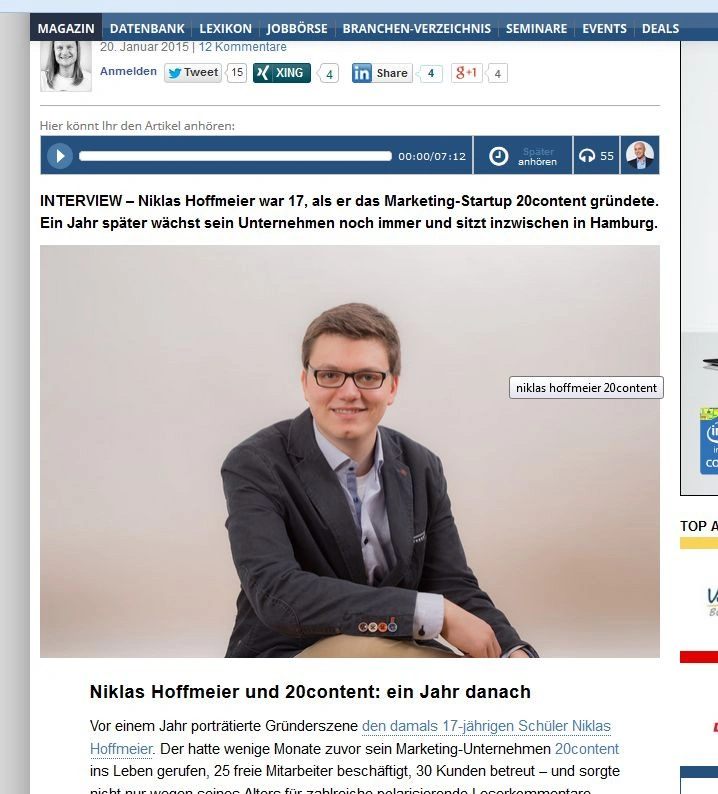Click the author profile photo
Image resolution: width=718 pixels, height=794 pixels.
click(x=66, y=66)
